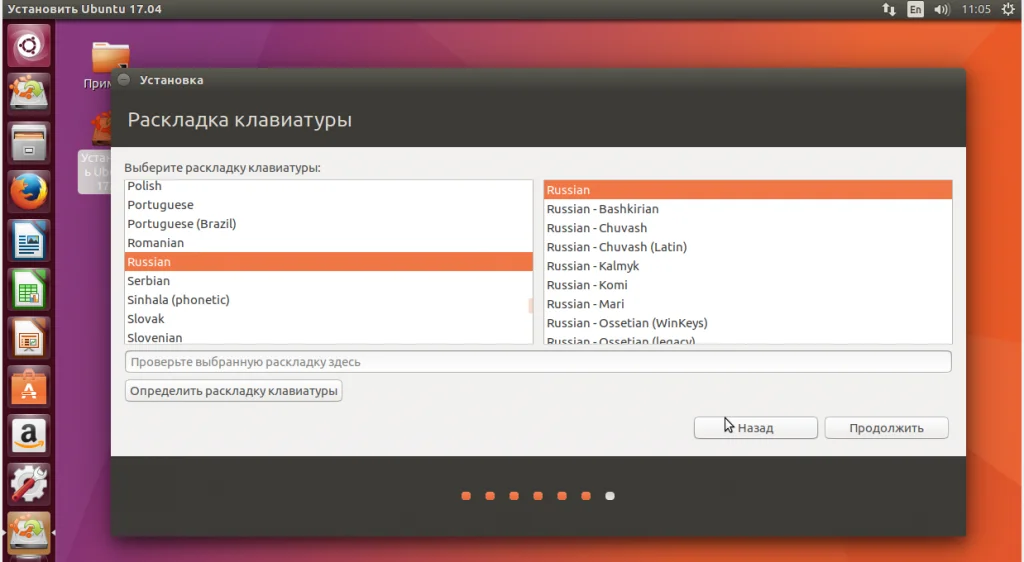Open Ubuntu Software center
The height and width of the screenshot is (562, 1024).
point(29,386)
